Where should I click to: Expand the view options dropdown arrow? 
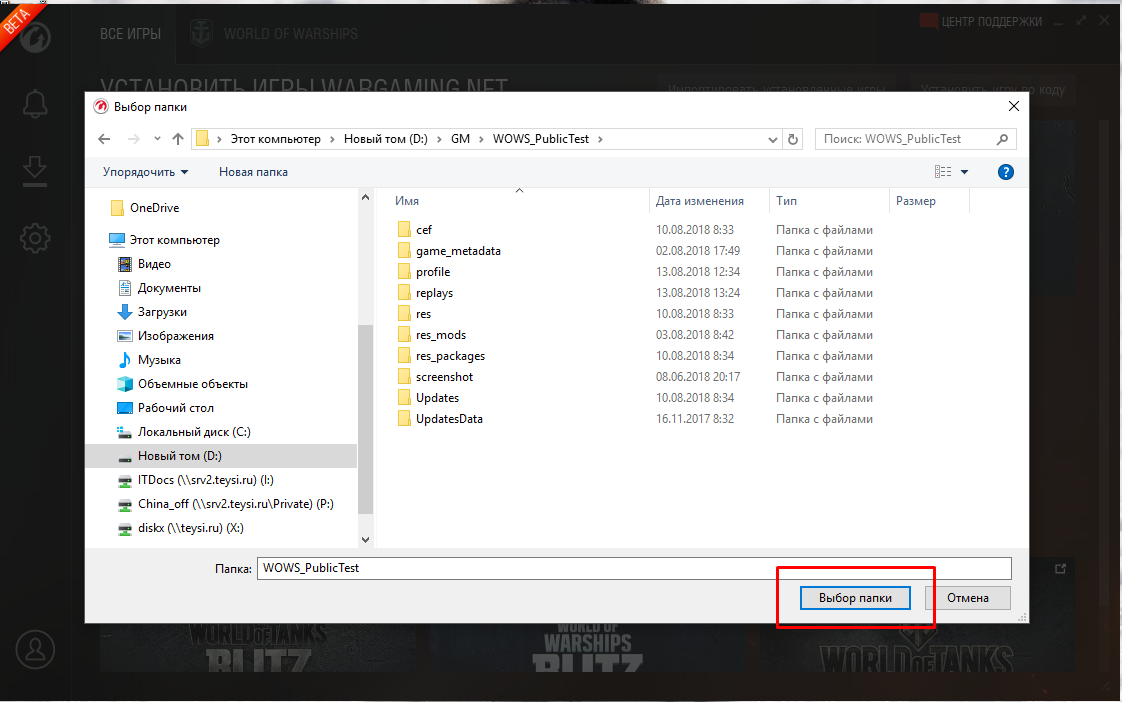pyautogui.click(x=964, y=172)
